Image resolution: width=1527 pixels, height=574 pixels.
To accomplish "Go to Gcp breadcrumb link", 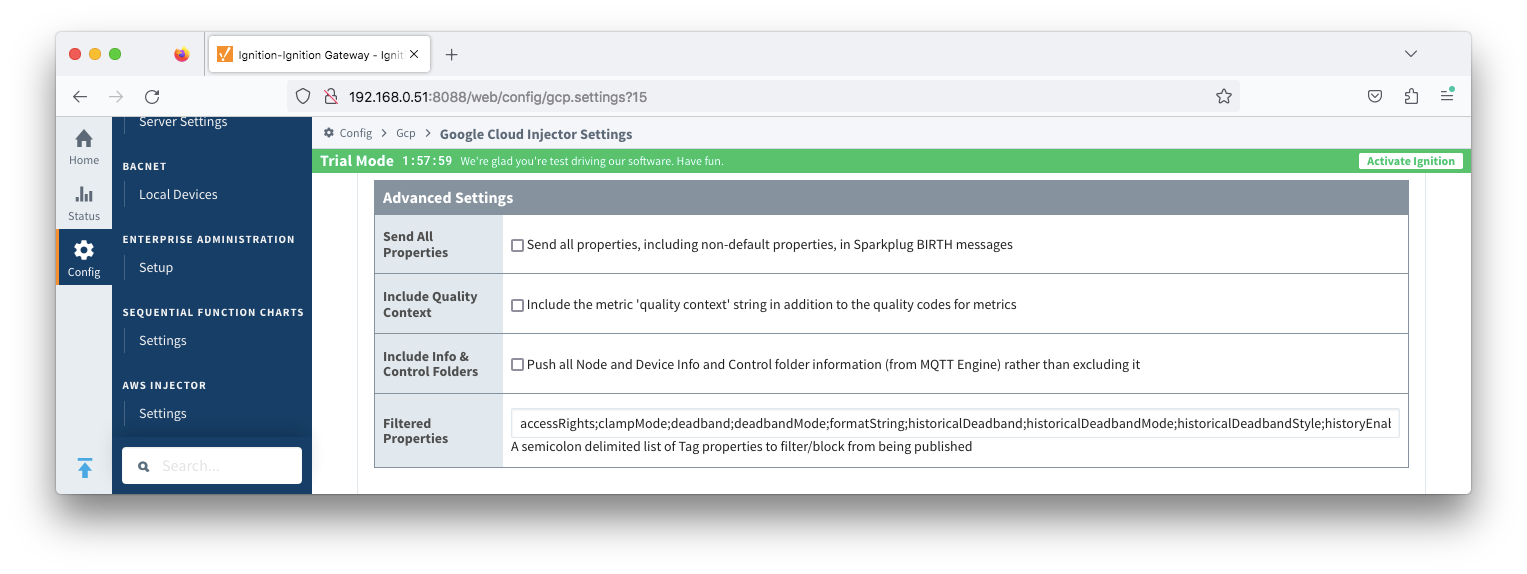I will pos(405,134).
